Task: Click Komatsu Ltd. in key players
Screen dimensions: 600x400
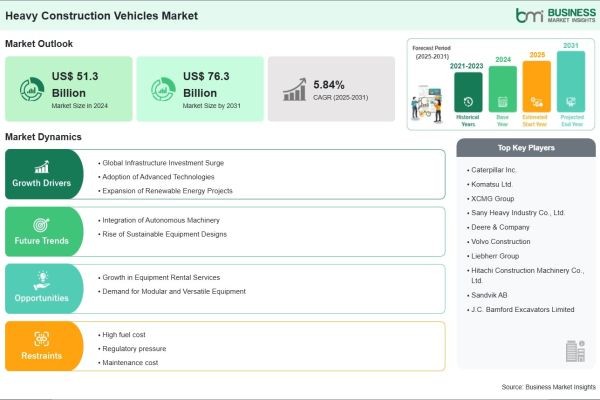Action: 491,184
